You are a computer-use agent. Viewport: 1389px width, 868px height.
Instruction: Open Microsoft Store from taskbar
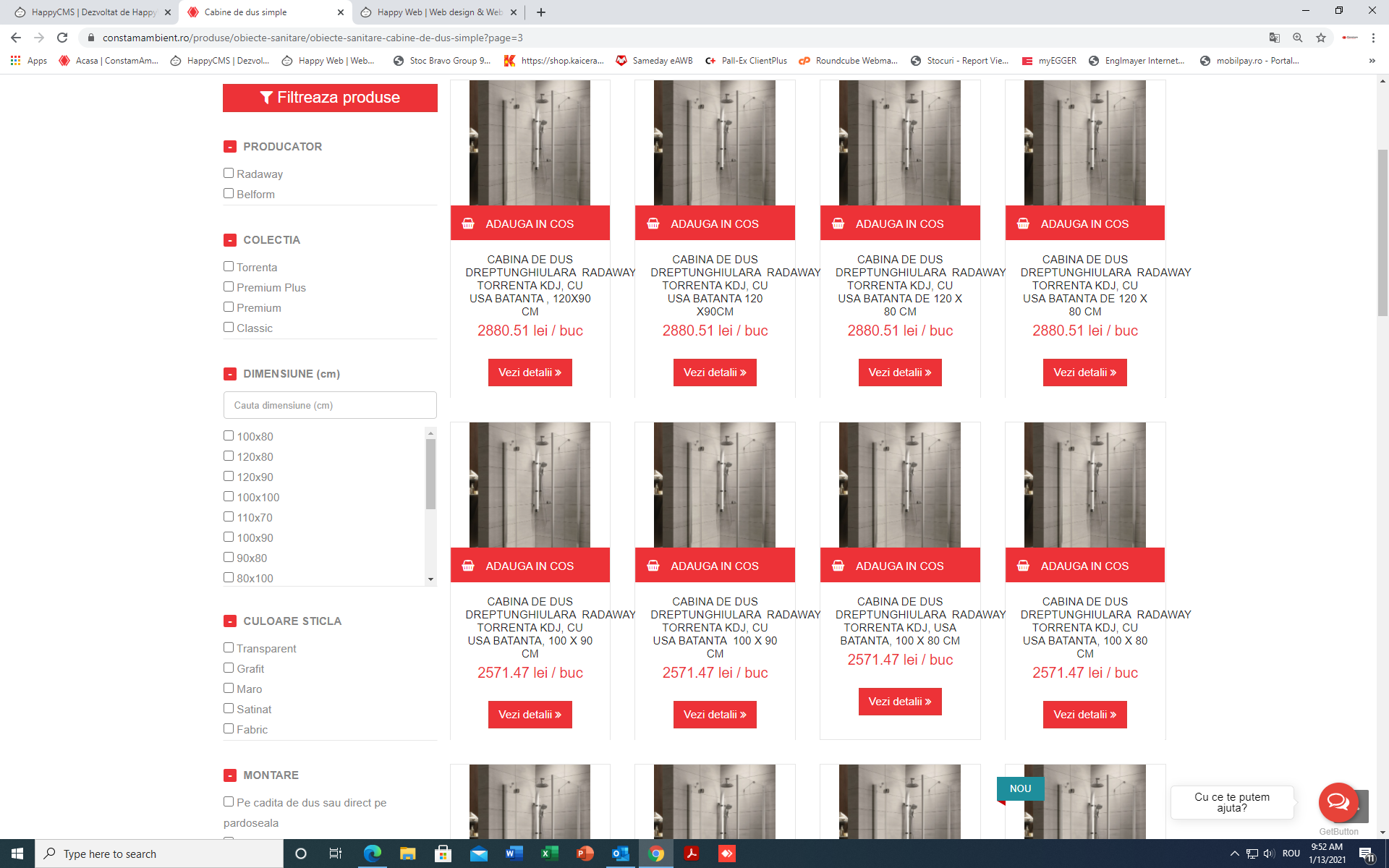[443, 854]
